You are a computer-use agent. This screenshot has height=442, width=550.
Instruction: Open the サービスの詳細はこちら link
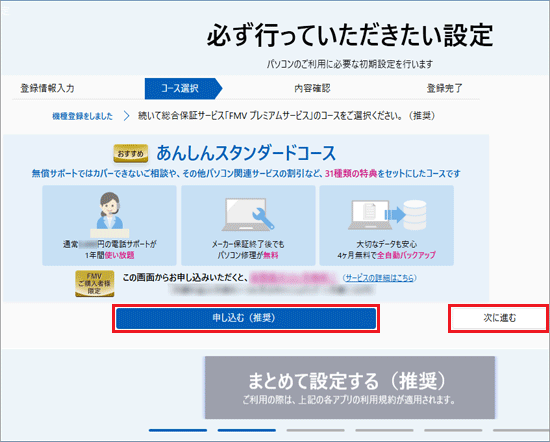coord(380,278)
